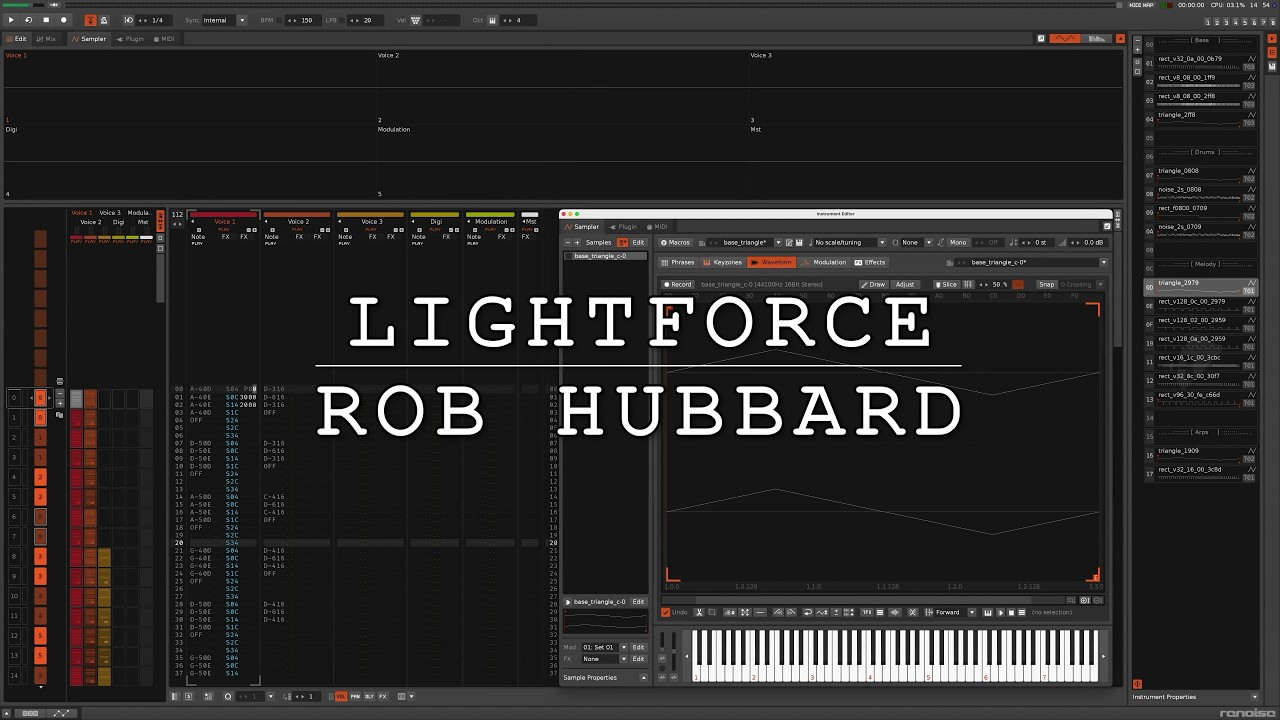Click the auto-slice markers icon beside Slice

click(968, 284)
